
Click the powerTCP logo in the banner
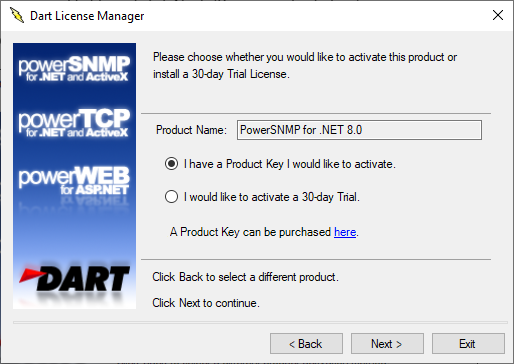tap(74, 123)
